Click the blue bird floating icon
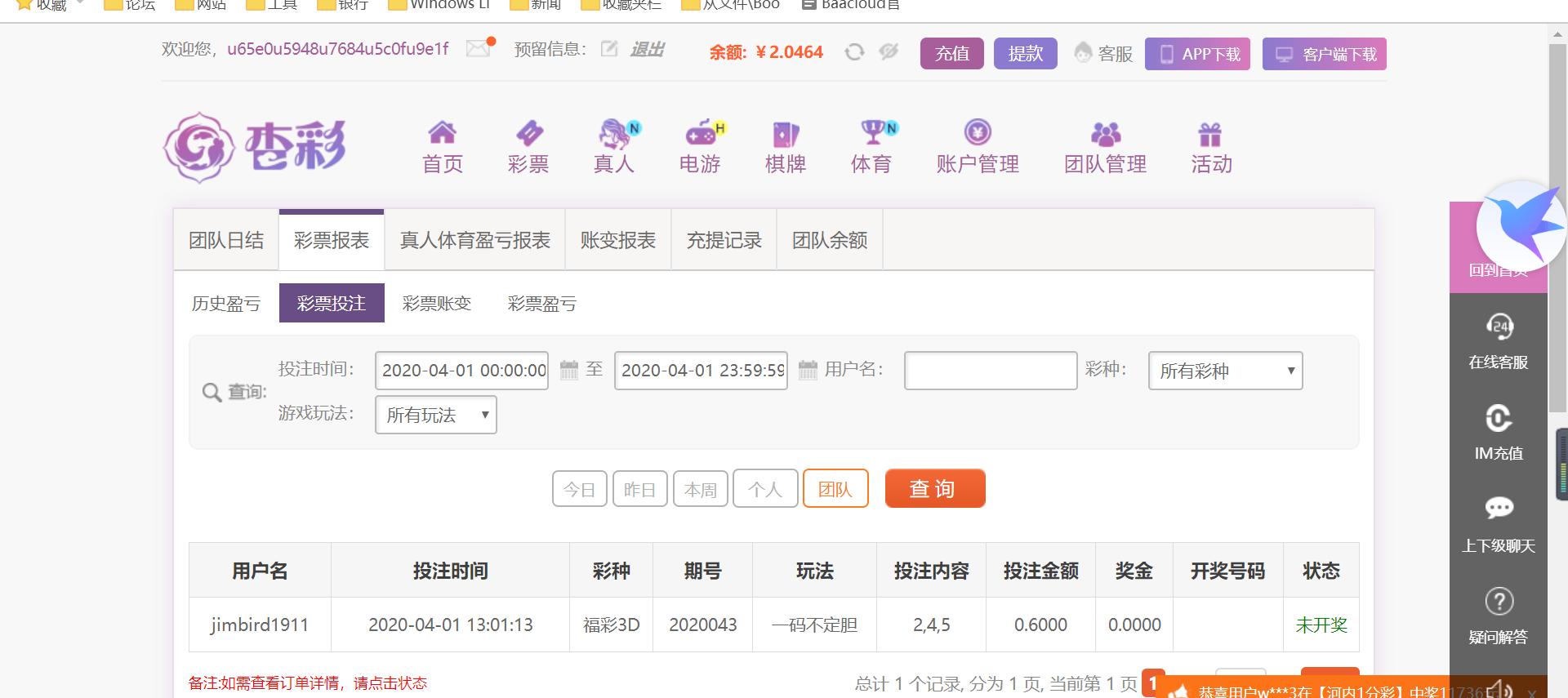Viewport: 1568px width, 698px height. 1521,226
